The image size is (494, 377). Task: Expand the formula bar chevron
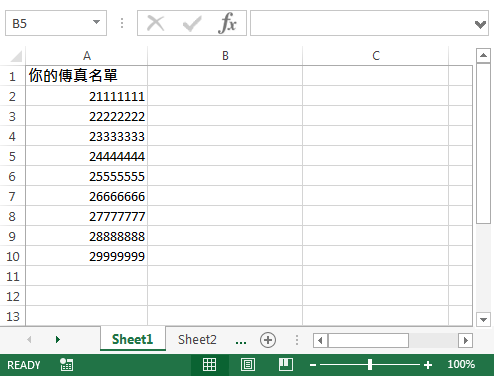480,24
